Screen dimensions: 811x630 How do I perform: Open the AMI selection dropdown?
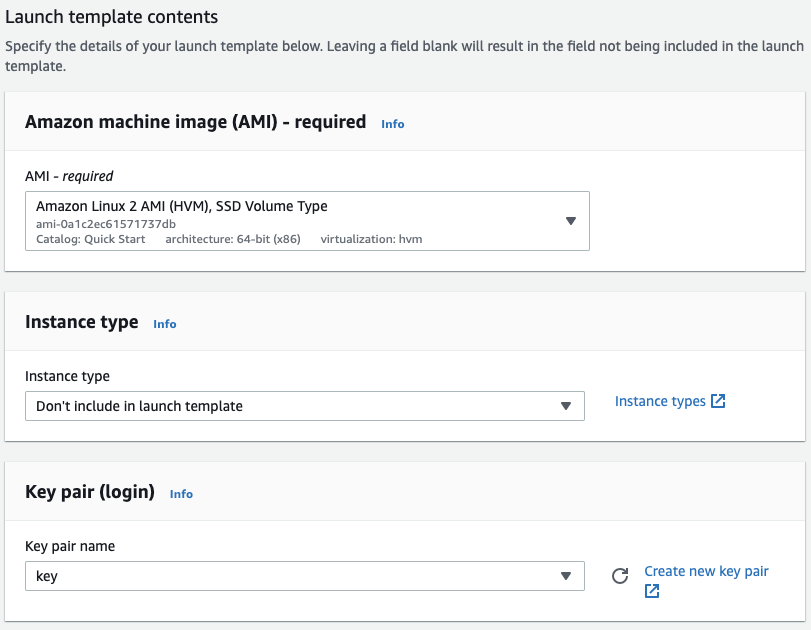(307, 221)
